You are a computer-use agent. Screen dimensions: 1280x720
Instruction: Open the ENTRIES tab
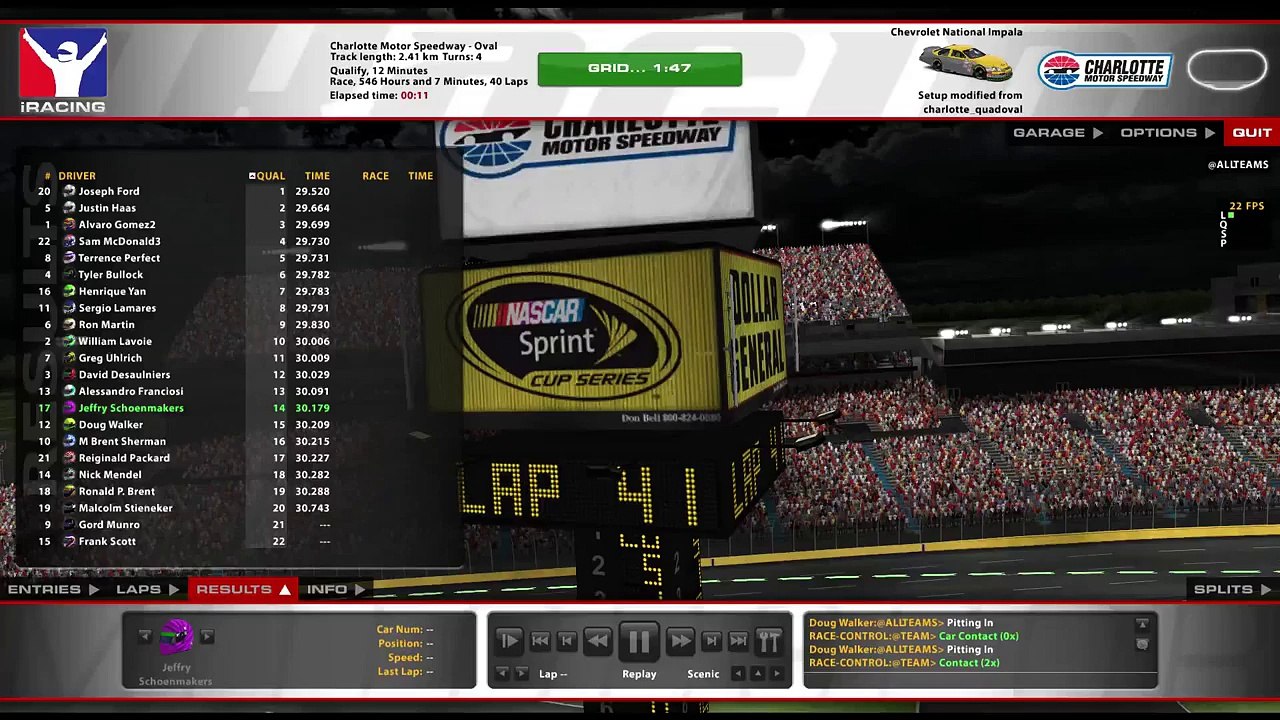point(53,589)
